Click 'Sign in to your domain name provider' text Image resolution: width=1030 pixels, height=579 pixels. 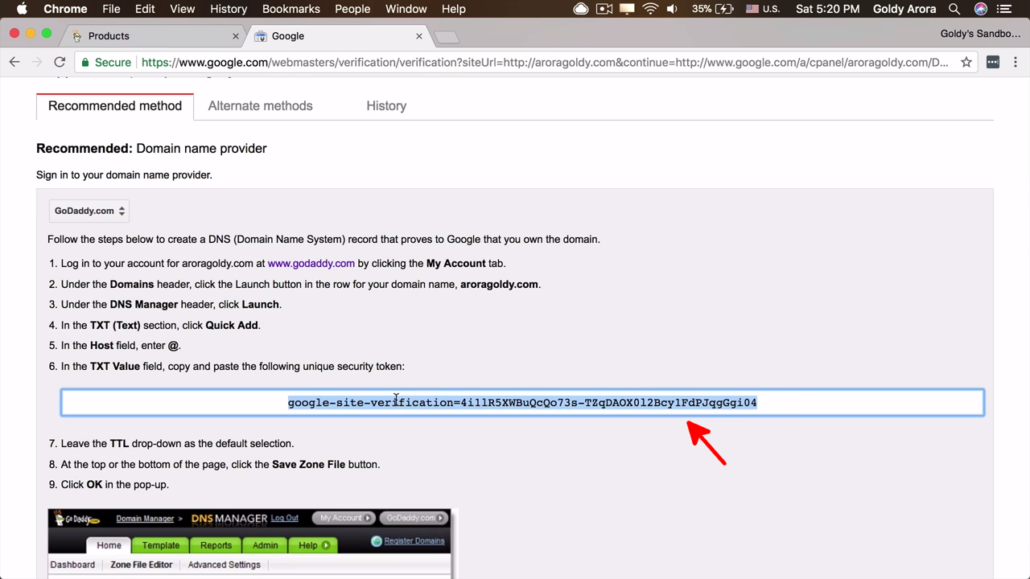pyautogui.click(x=124, y=175)
